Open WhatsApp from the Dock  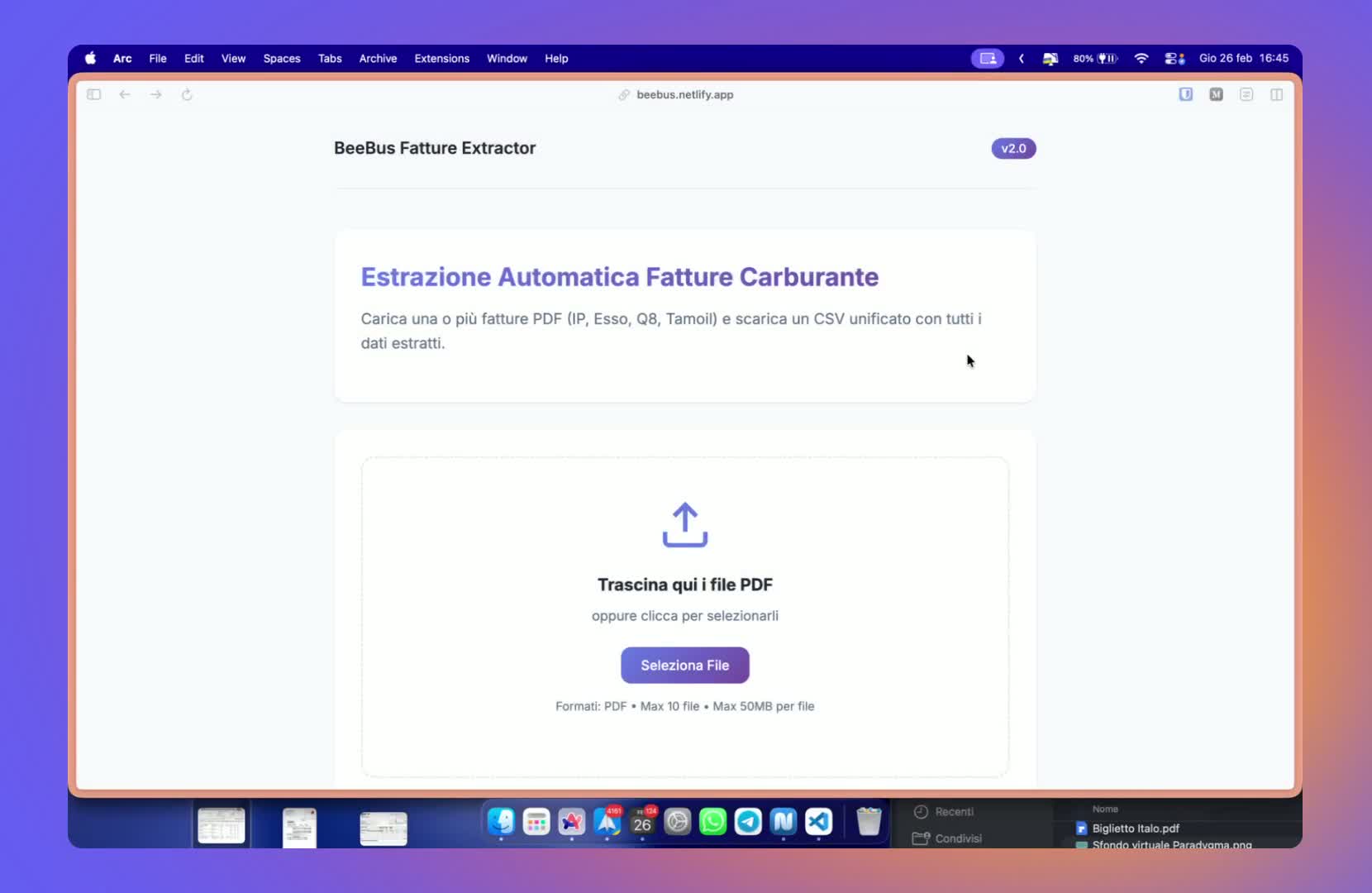(x=713, y=822)
